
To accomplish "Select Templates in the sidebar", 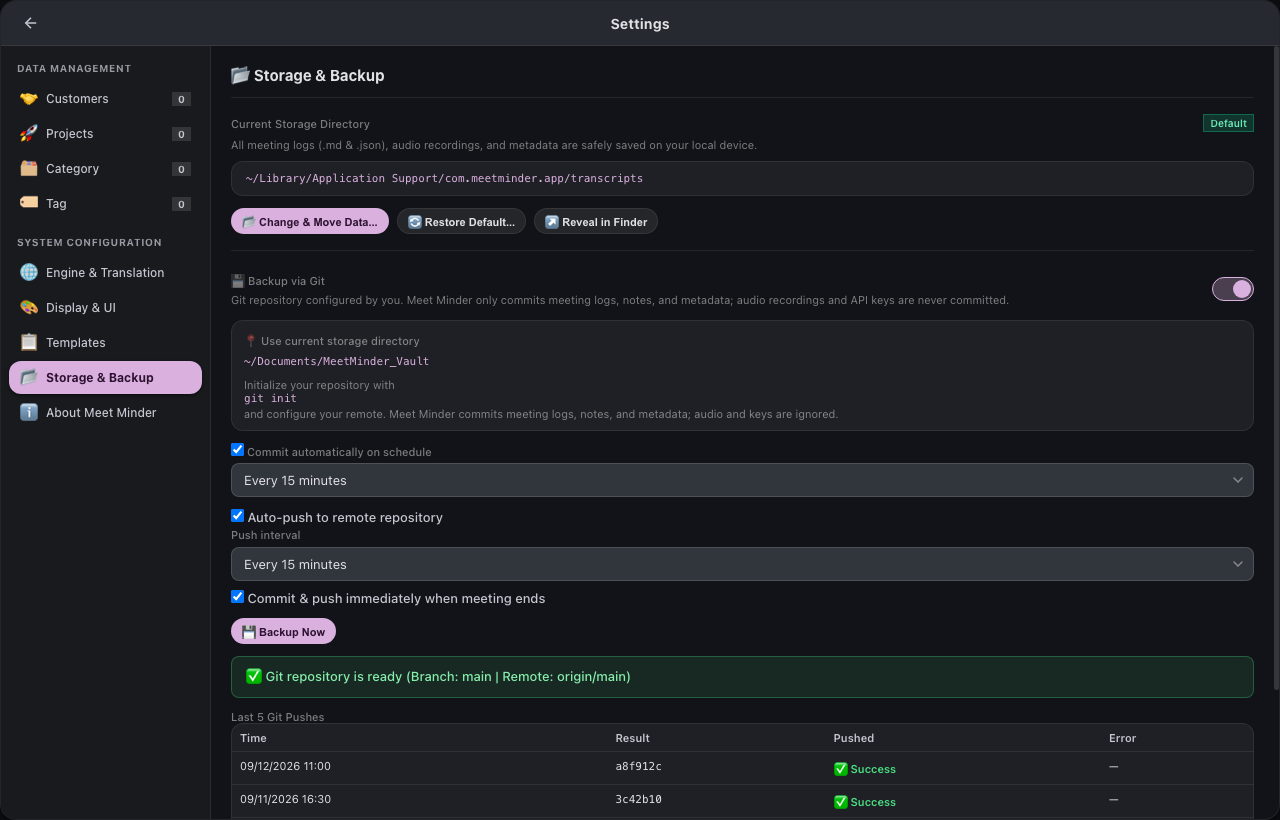I will [x=105, y=343].
